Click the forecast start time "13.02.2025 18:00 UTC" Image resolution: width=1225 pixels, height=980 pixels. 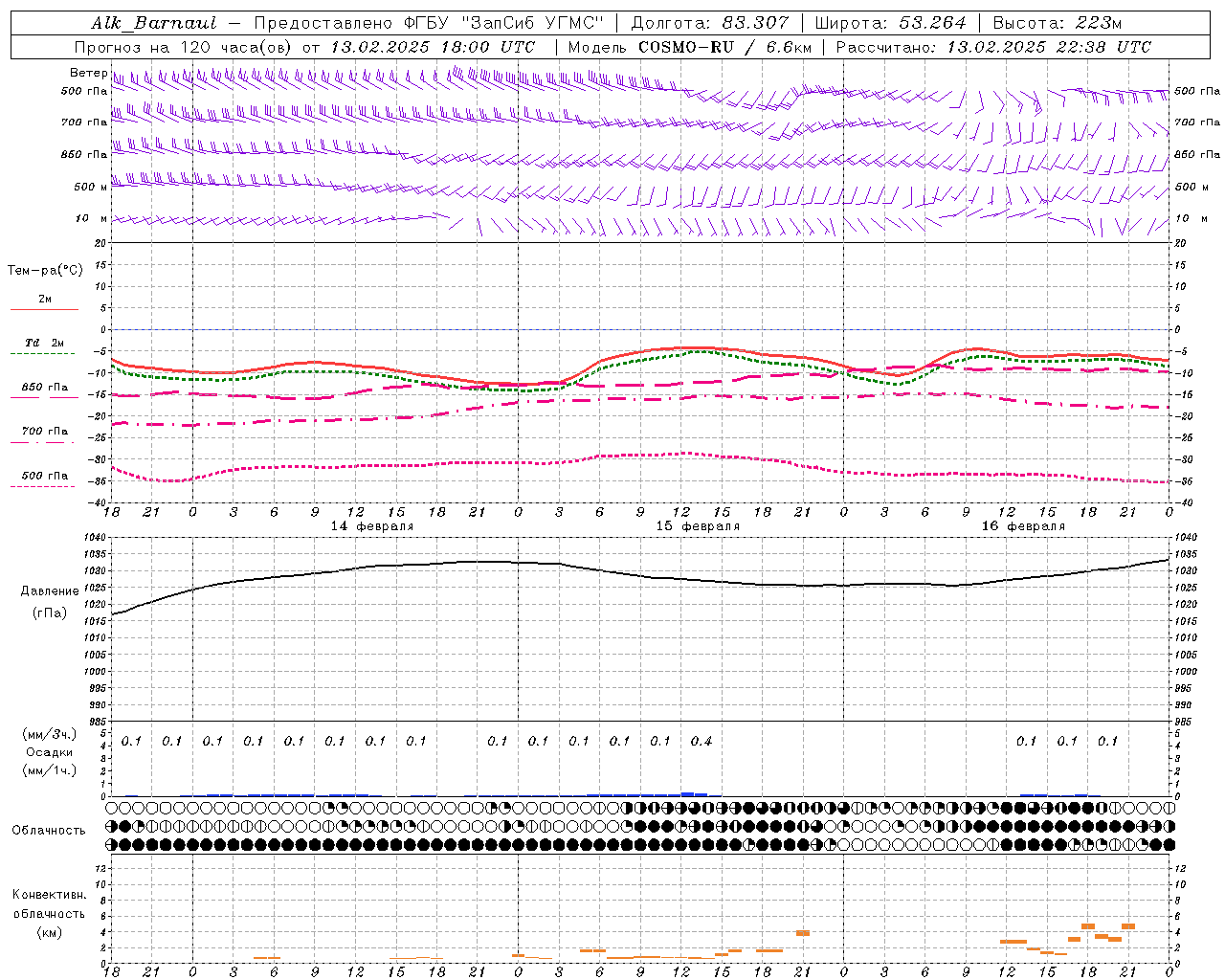pyautogui.click(x=433, y=47)
